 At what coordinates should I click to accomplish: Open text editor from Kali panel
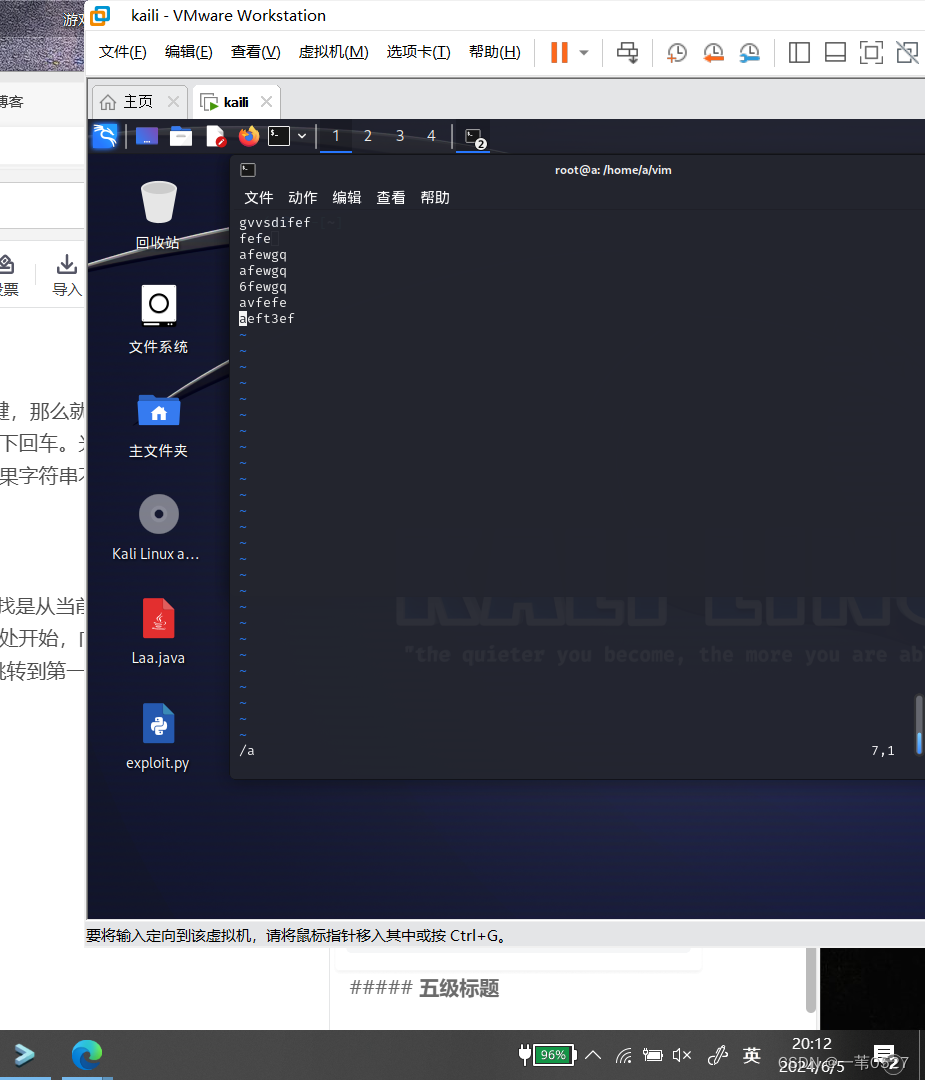point(216,136)
